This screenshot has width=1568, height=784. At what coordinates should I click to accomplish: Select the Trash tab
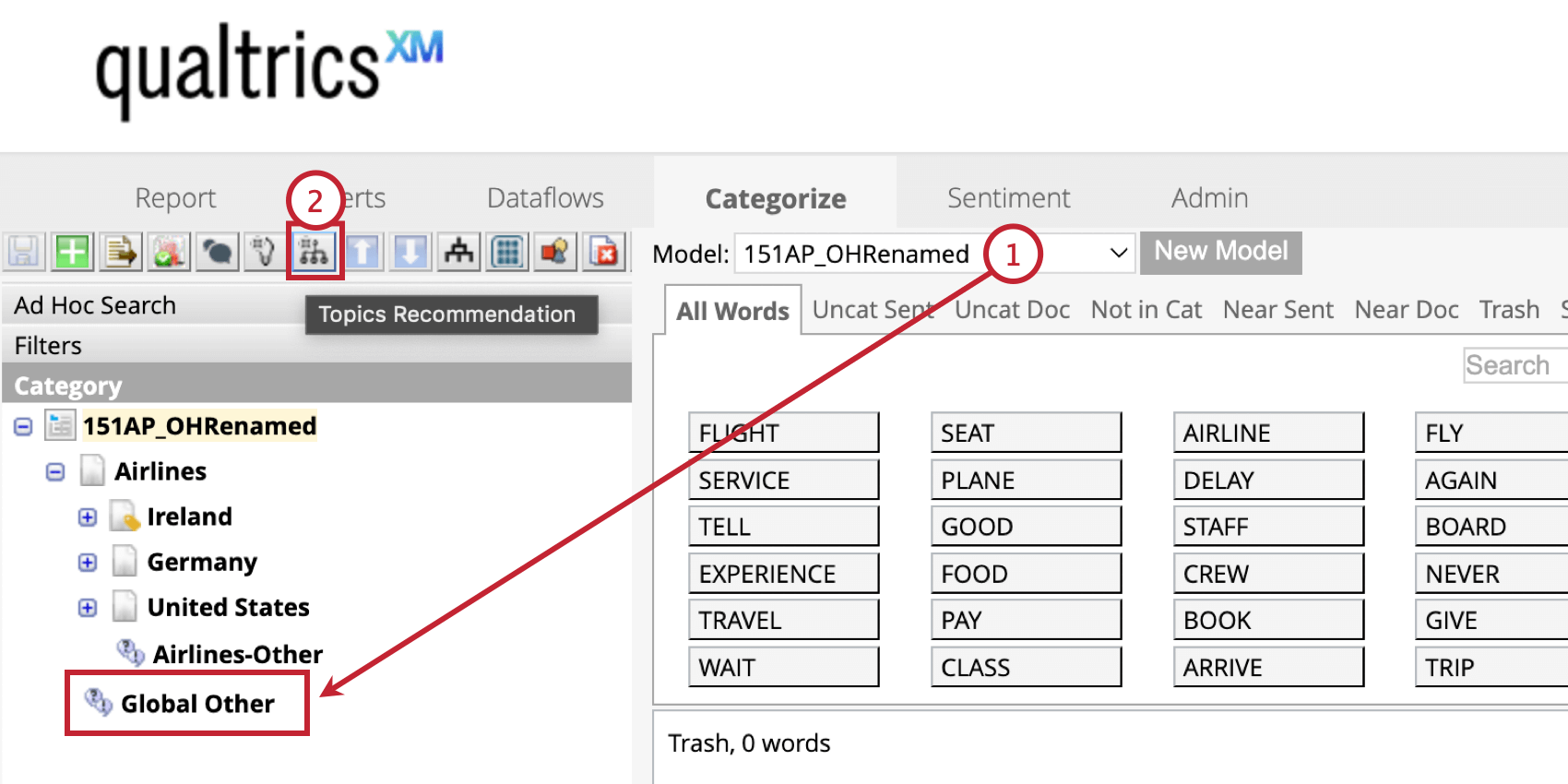coord(1510,310)
